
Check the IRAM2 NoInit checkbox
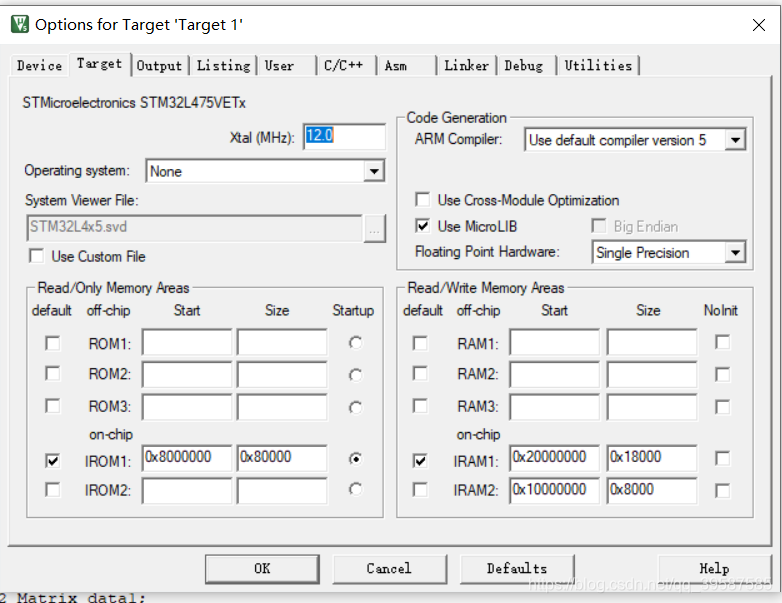point(722,491)
